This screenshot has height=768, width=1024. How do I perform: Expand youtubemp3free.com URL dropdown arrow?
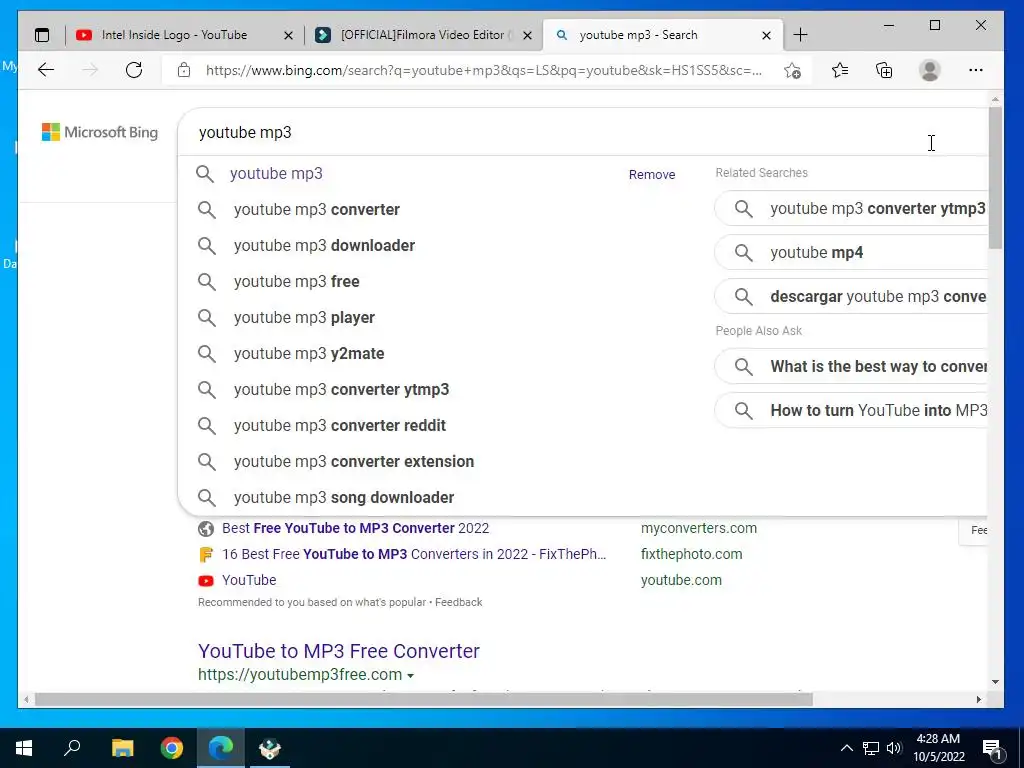(410, 675)
